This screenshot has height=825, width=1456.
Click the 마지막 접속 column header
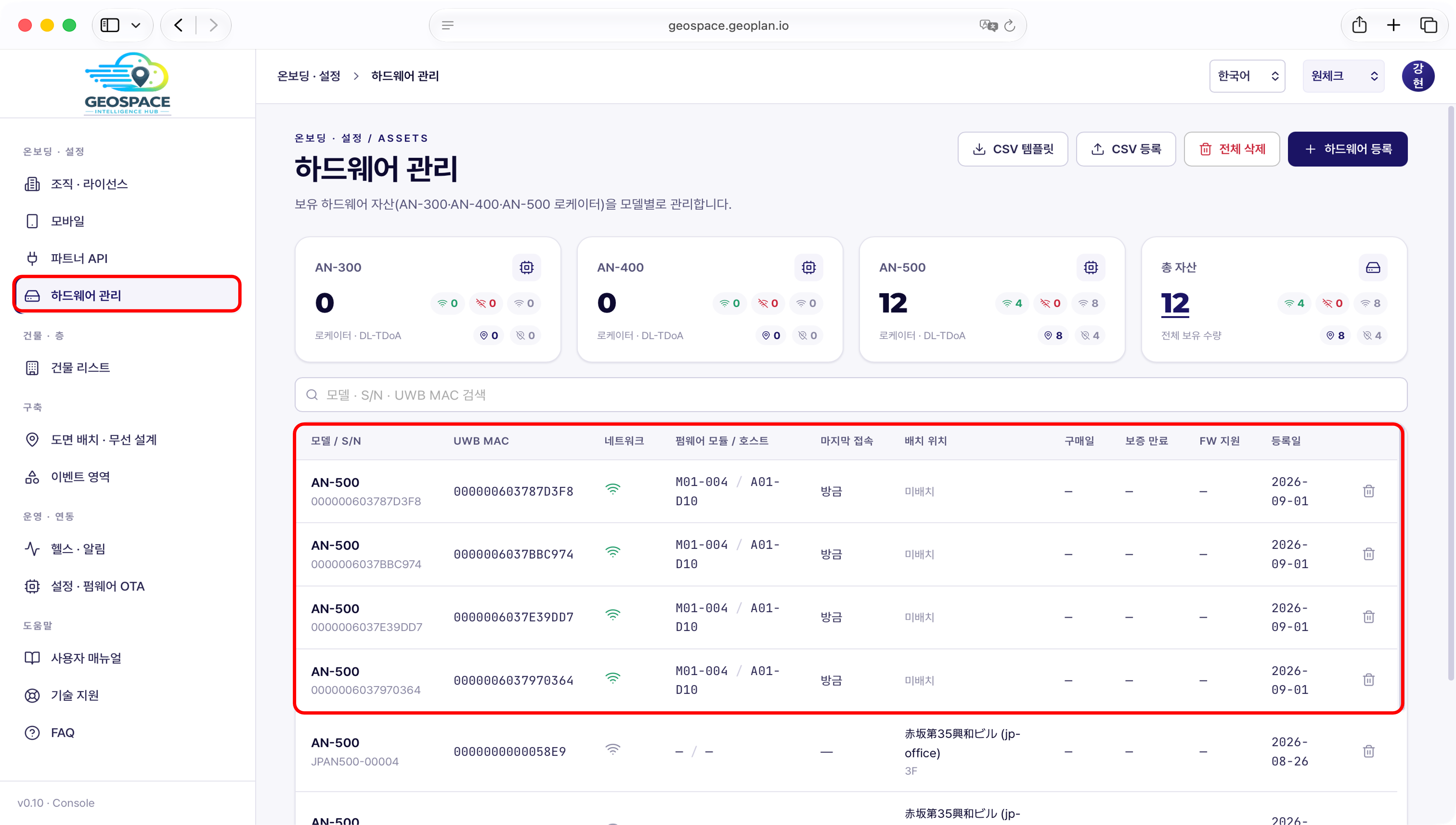point(846,441)
